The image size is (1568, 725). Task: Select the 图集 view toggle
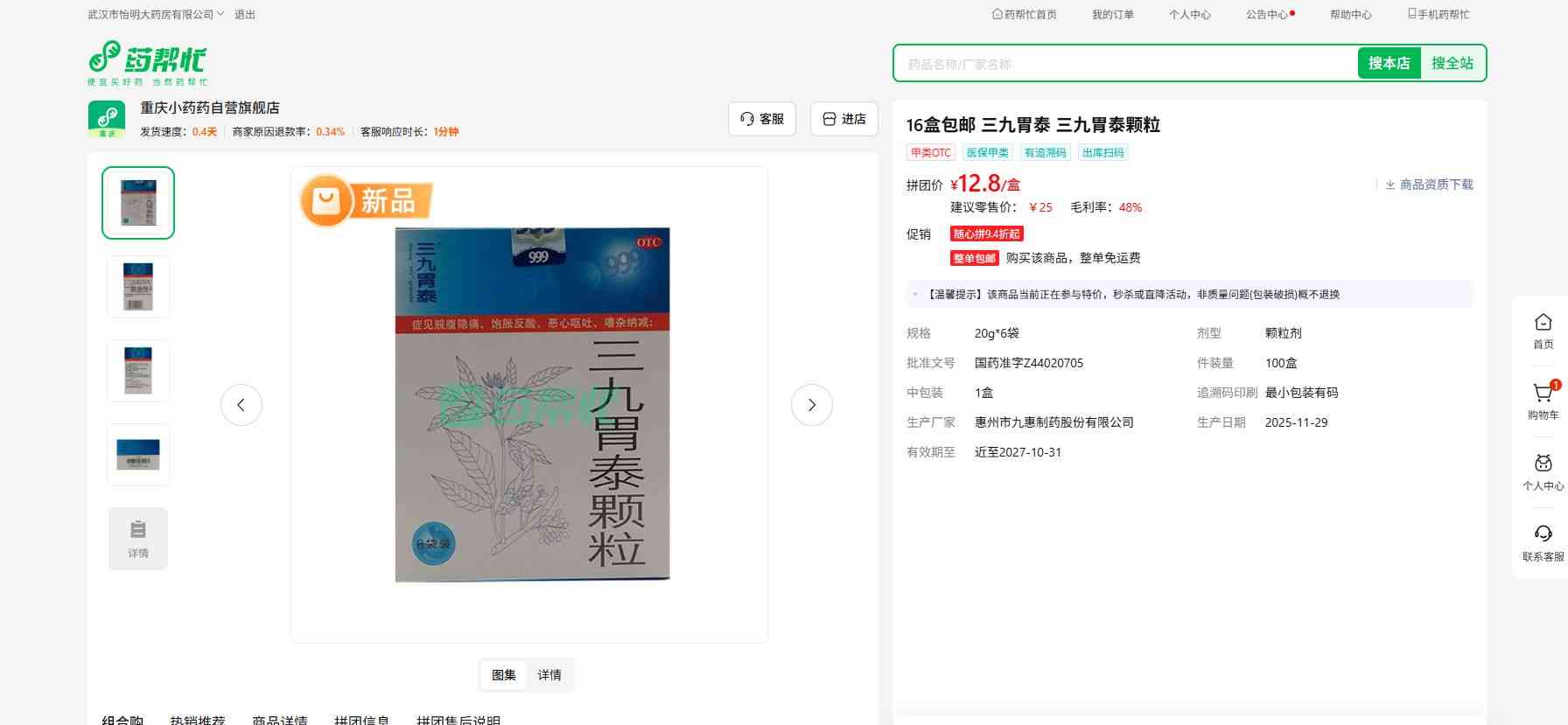[504, 675]
